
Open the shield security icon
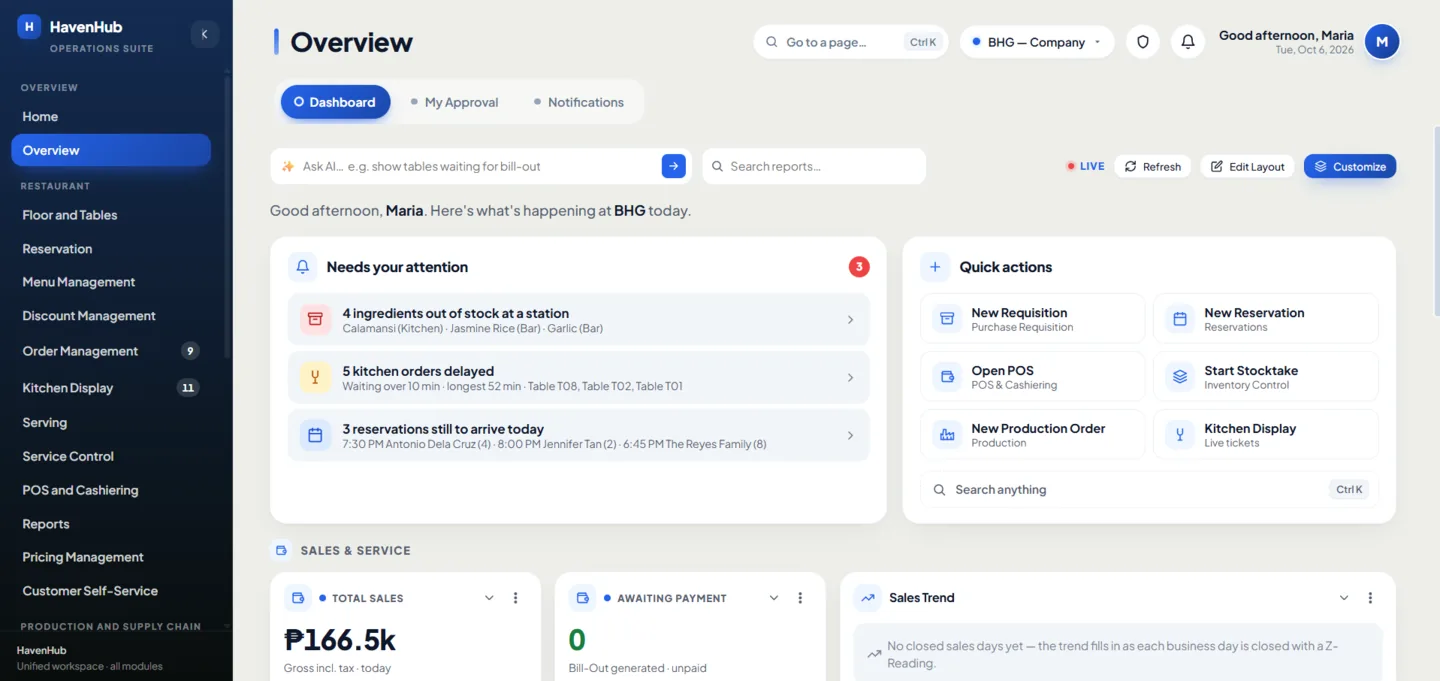pos(1143,42)
